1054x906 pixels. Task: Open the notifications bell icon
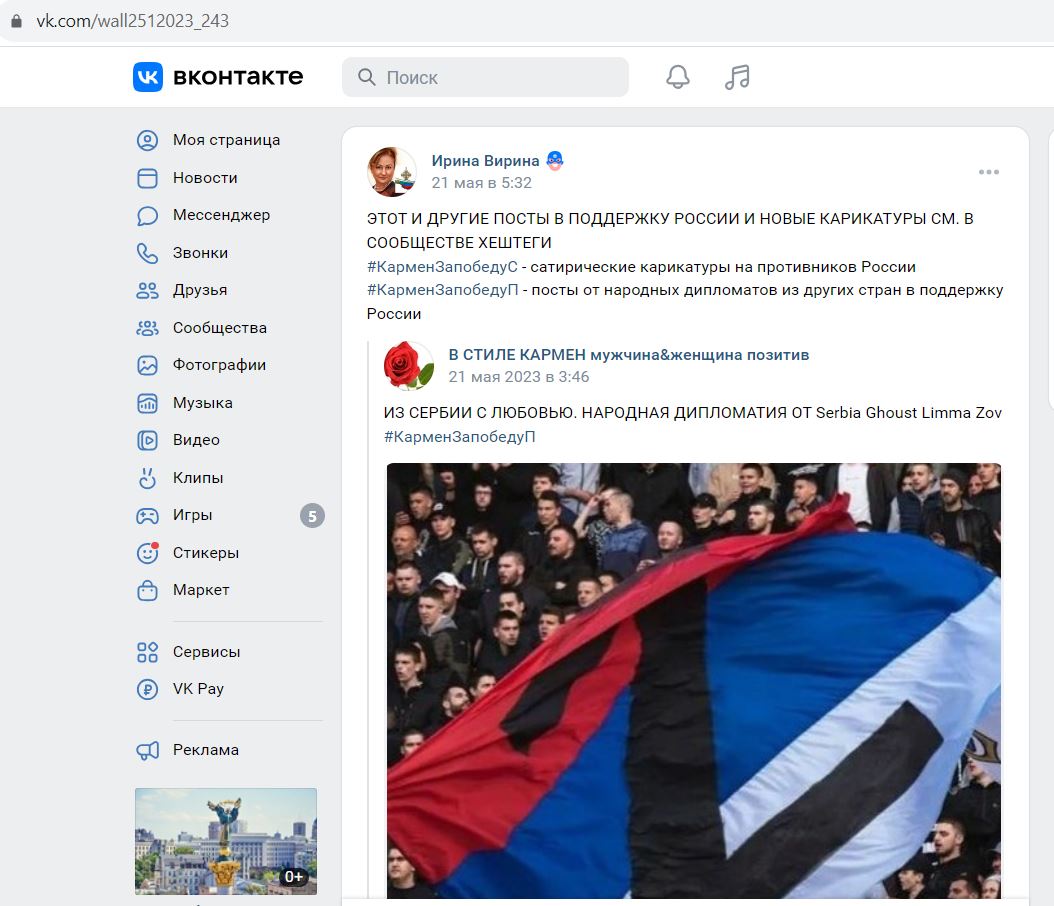coord(678,77)
